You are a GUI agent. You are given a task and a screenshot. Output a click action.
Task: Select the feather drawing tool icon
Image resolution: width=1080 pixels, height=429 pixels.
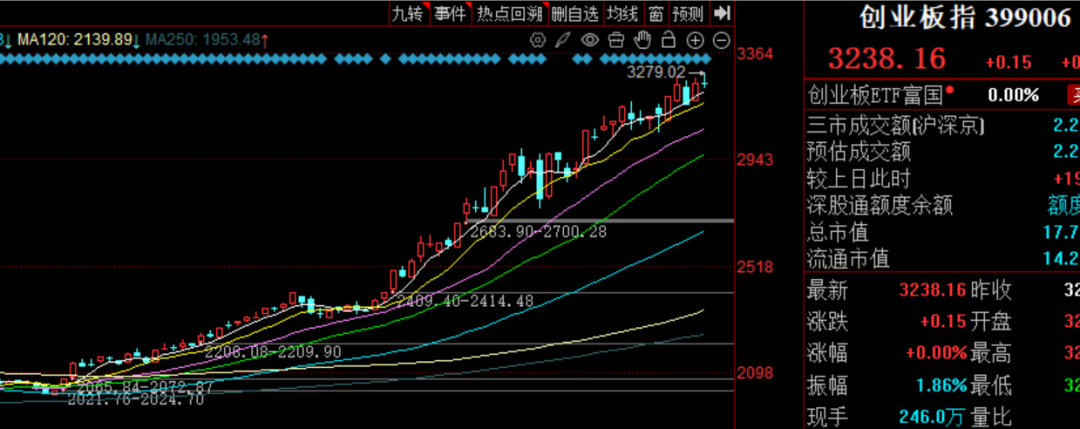click(x=563, y=40)
